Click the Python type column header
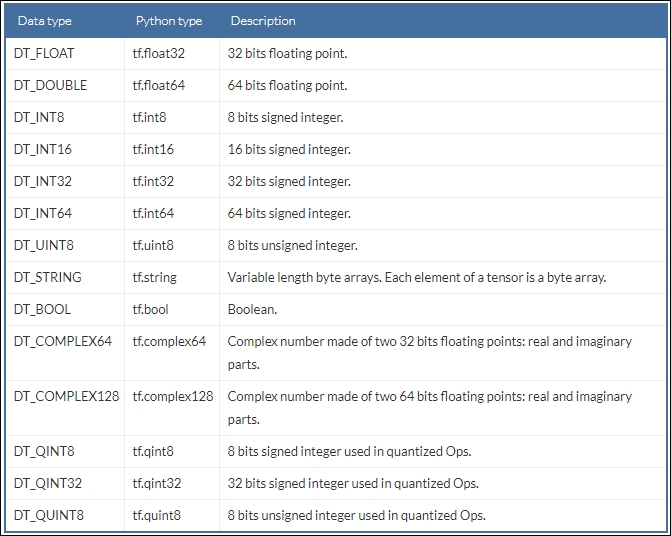 point(169,21)
